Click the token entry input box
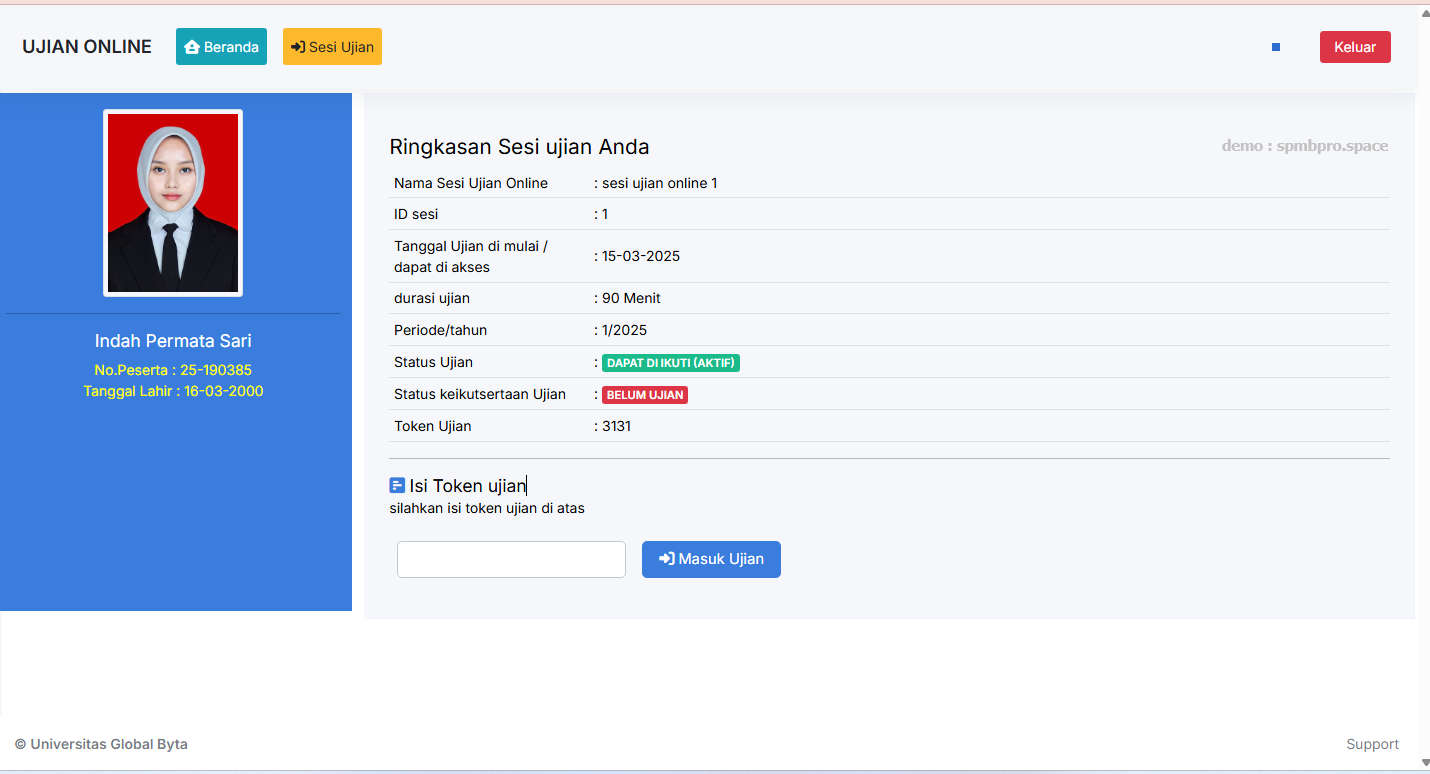 click(511, 559)
